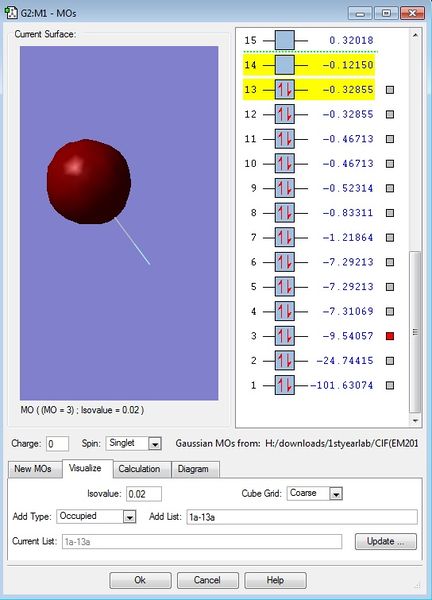Select orbital 3 occupancy box
This screenshot has height=600, width=432.
click(285, 336)
